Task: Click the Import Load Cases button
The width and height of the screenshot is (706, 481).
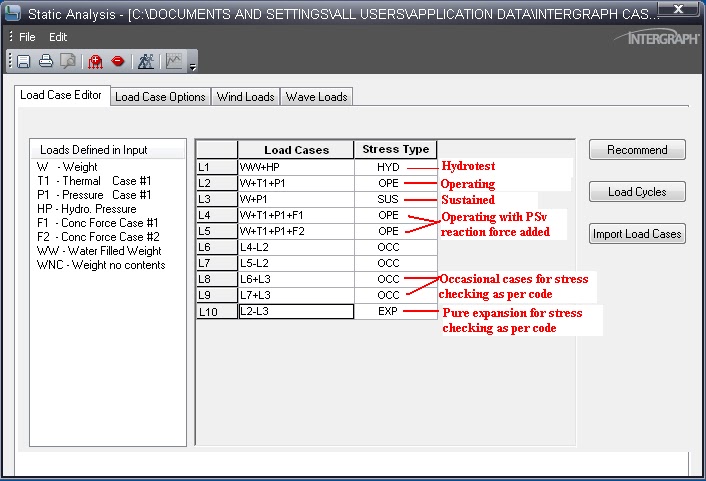Action: click(637, 234)
